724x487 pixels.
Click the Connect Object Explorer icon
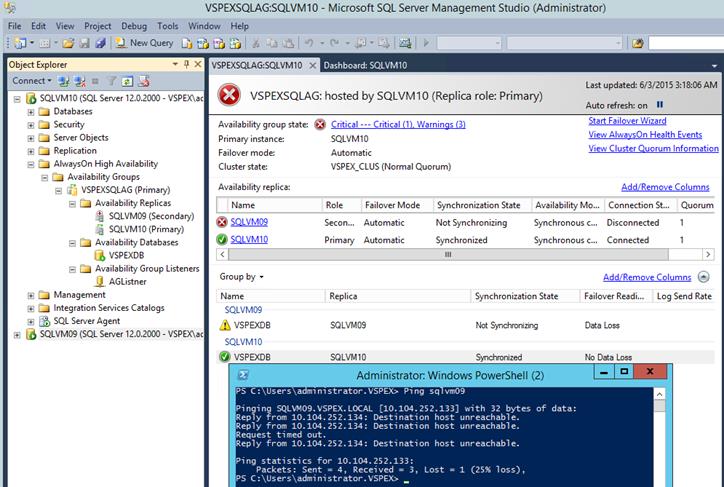tap(63, 81)
